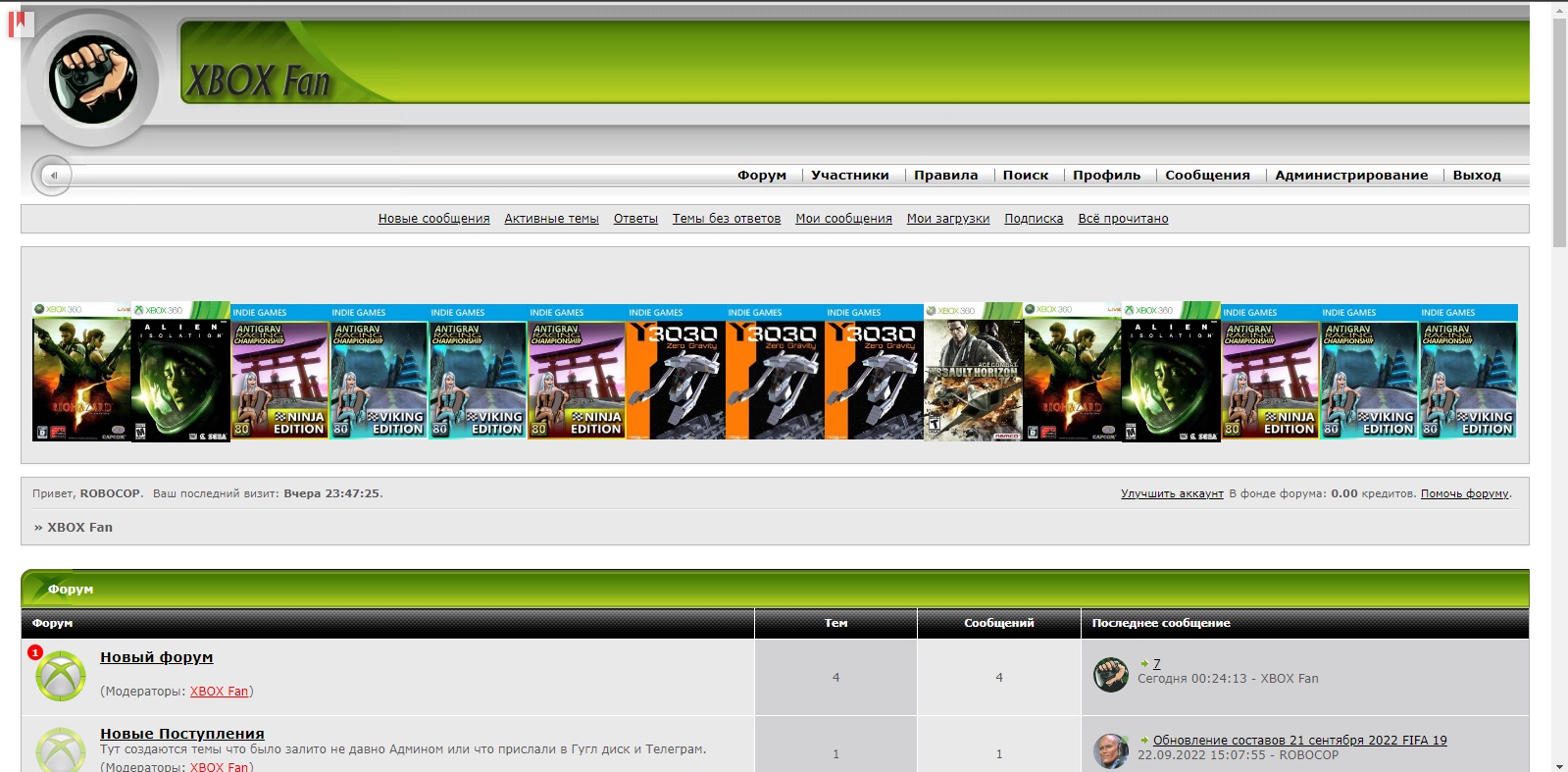Go to the Правила menu item
1568x772 pixels.
[x=945, y=176]
